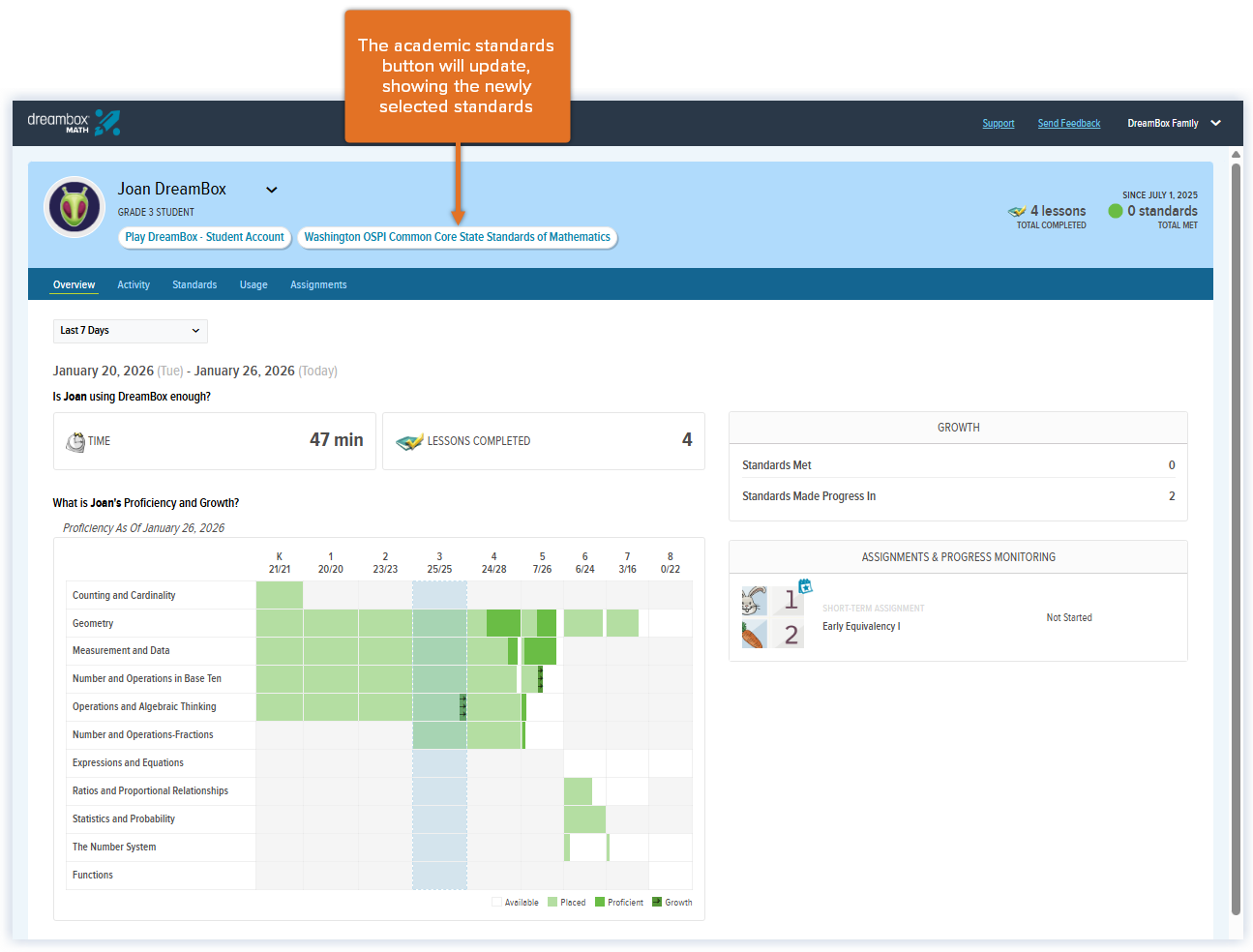Click the book icon beside LESSONS COMPLETED
This screenshot has height=952, width=1253.
click(x=409, y=441)
